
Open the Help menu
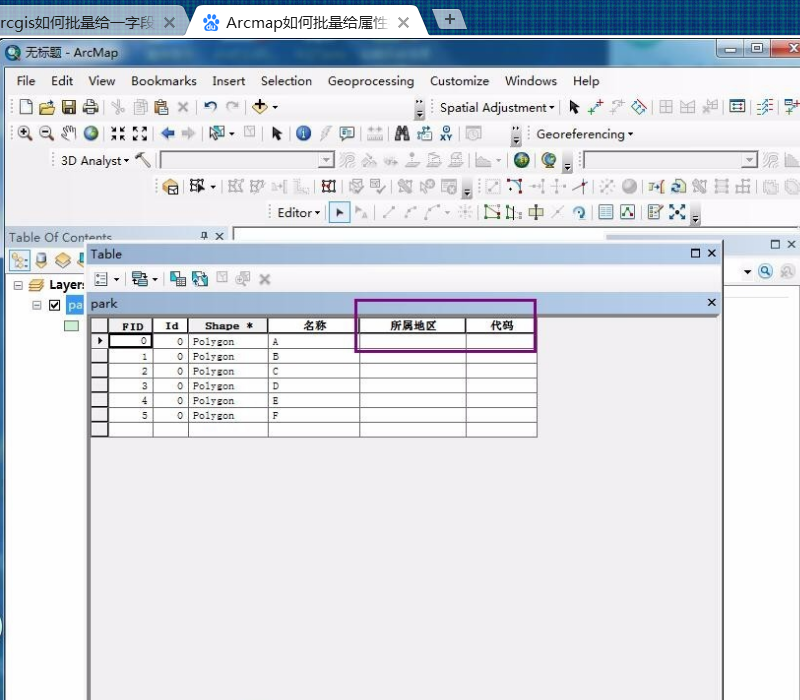point(586,81)
